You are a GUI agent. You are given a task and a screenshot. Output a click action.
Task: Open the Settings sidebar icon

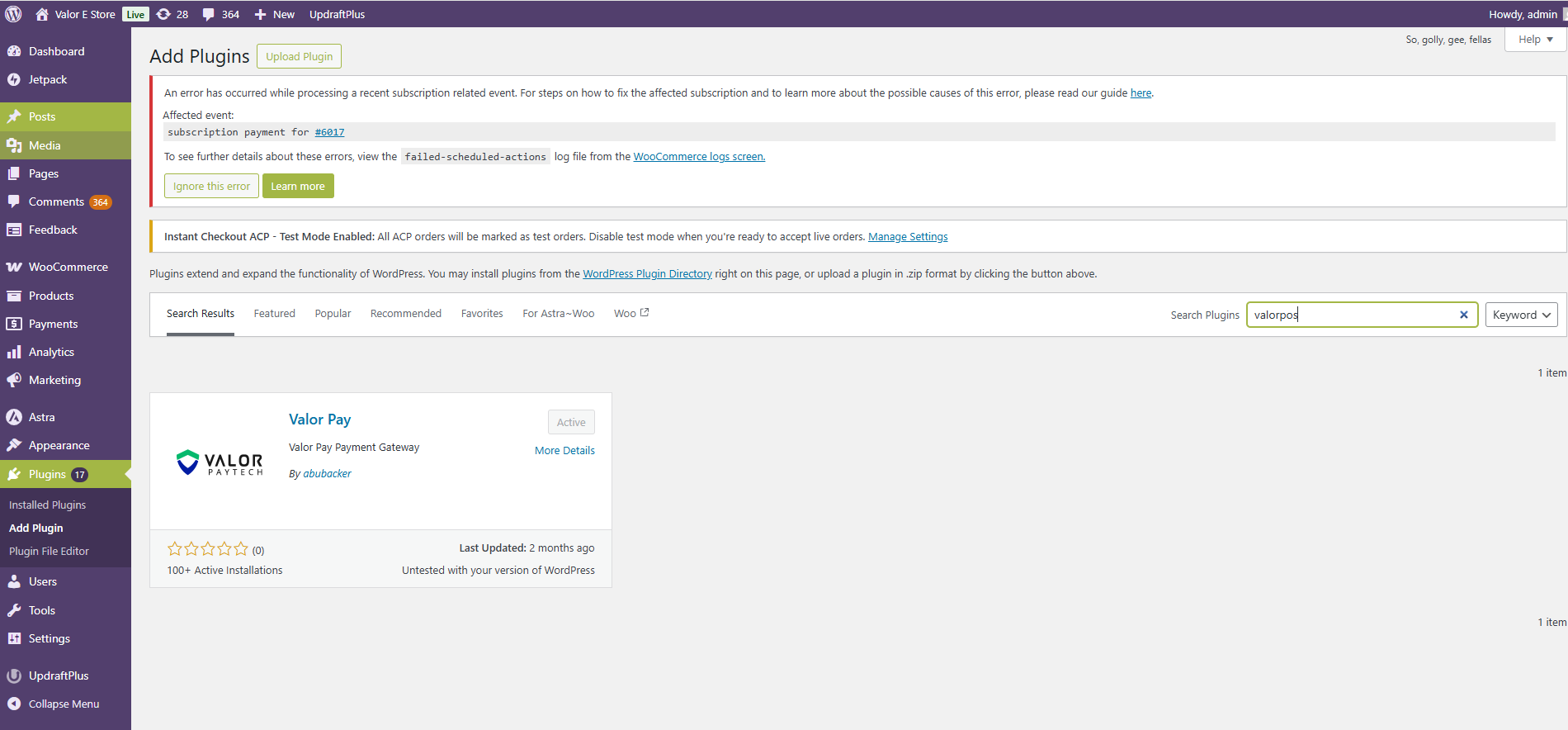coord(14,638)
